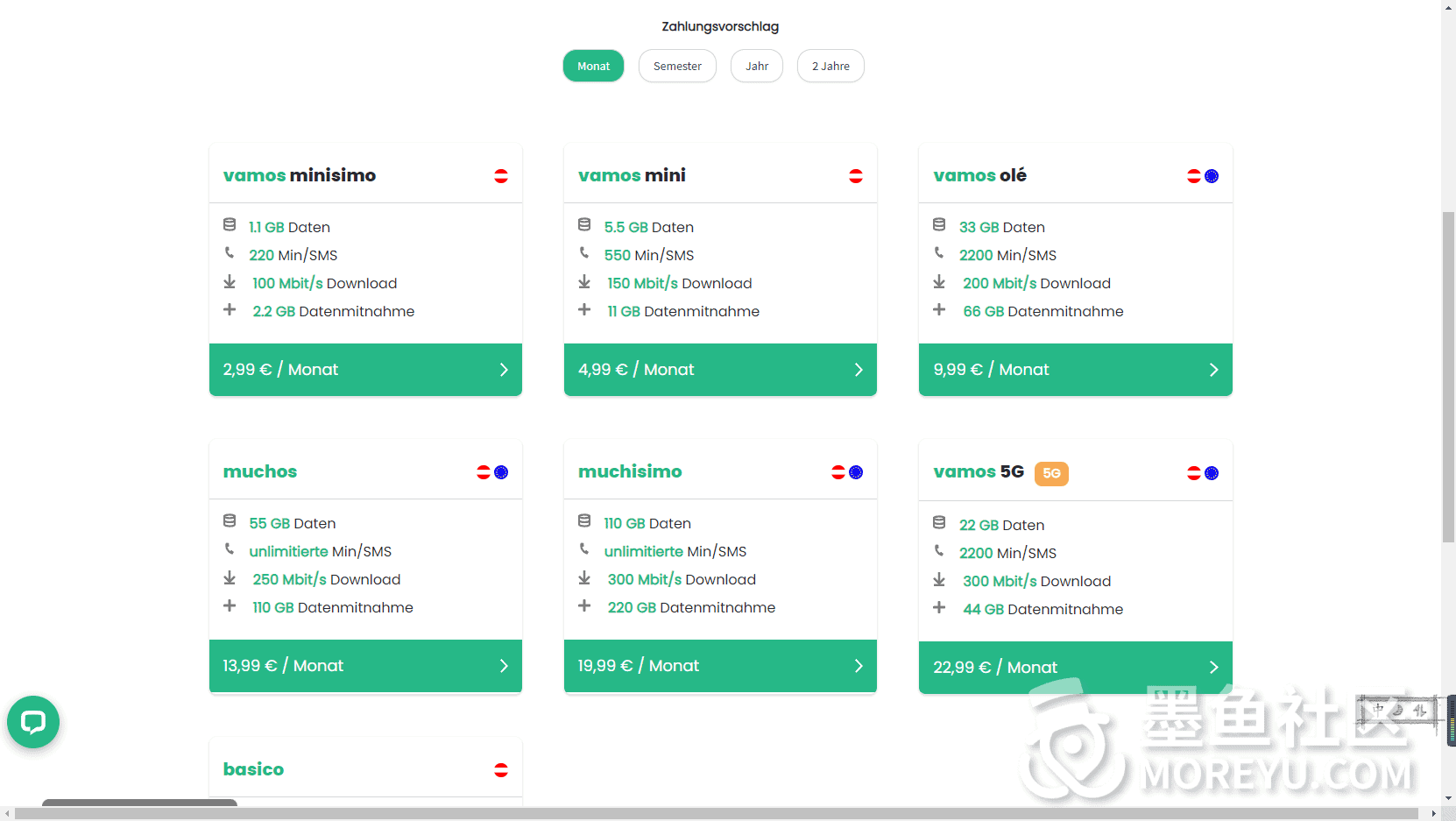This screenshot has width=1456, height=821.
Task: Click the horizontal scrollbar thumb
Action: 716,814
